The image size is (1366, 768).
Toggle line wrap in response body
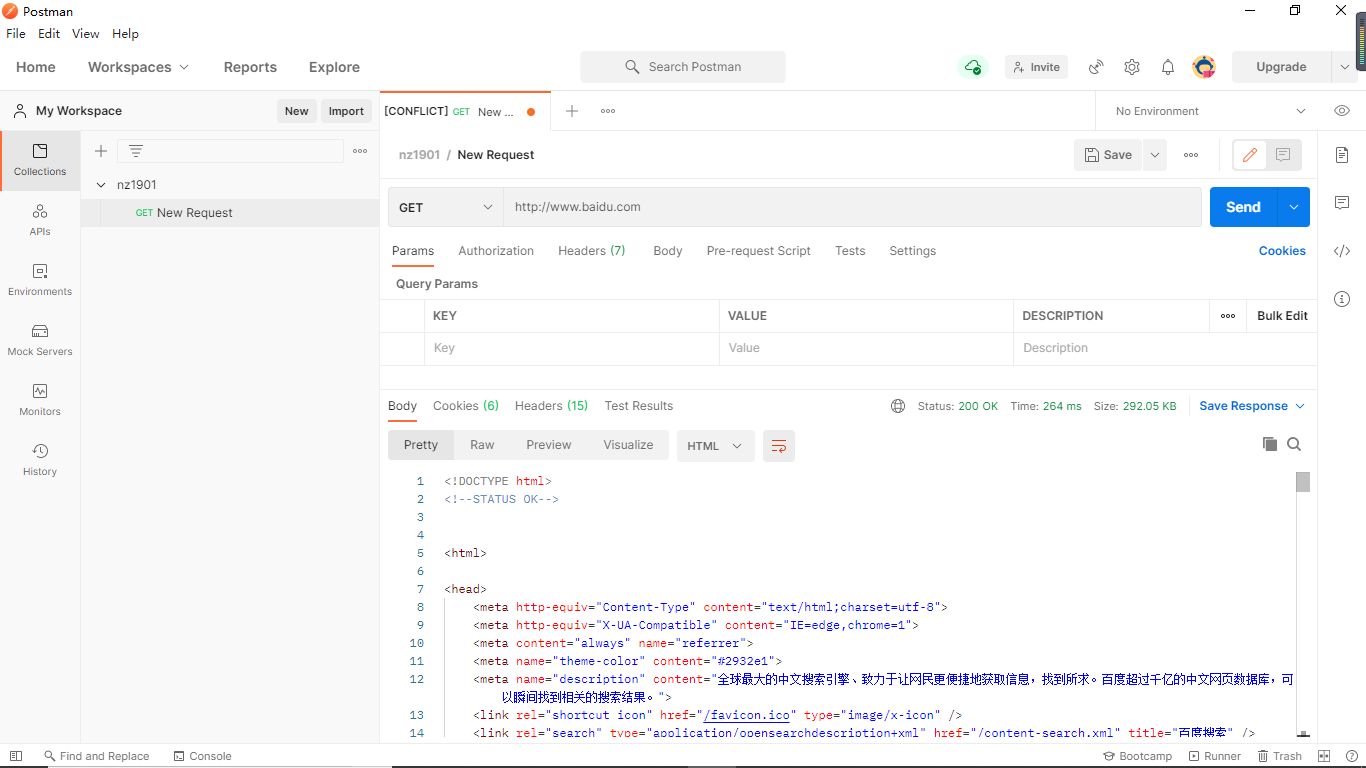(779, 446)
